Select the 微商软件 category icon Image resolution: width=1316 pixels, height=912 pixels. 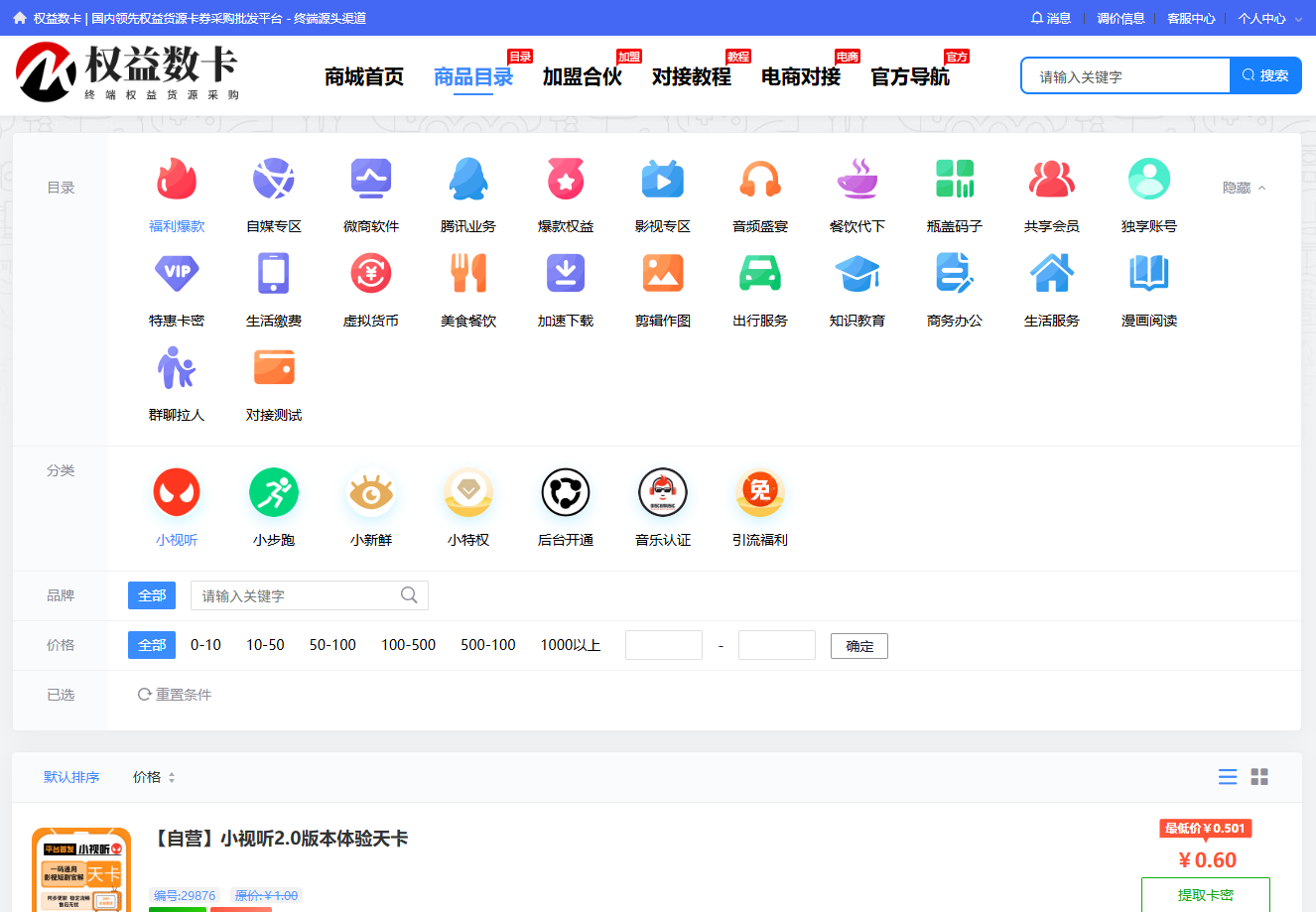(371, 180)
